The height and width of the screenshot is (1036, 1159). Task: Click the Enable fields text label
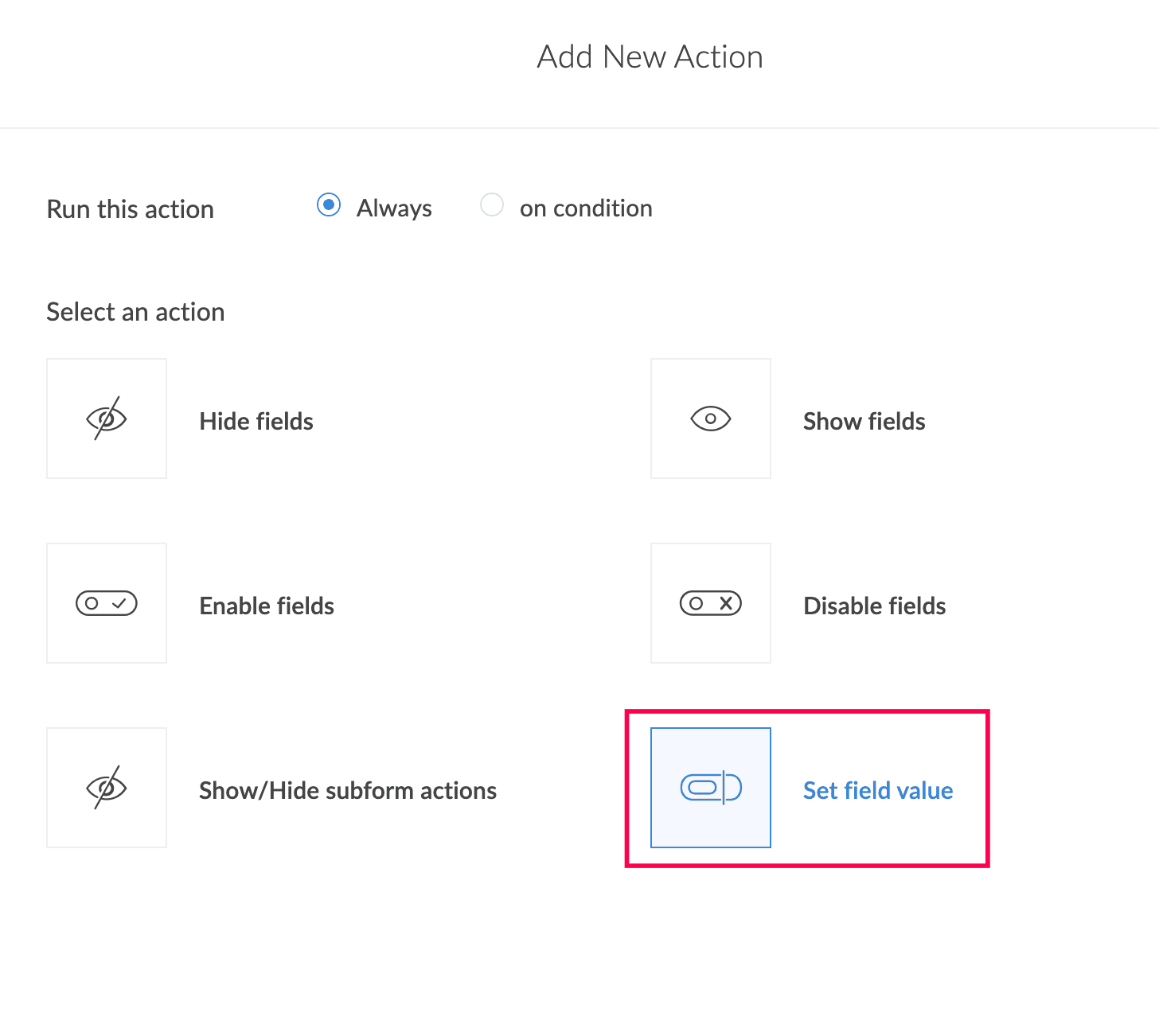point(267,606)
